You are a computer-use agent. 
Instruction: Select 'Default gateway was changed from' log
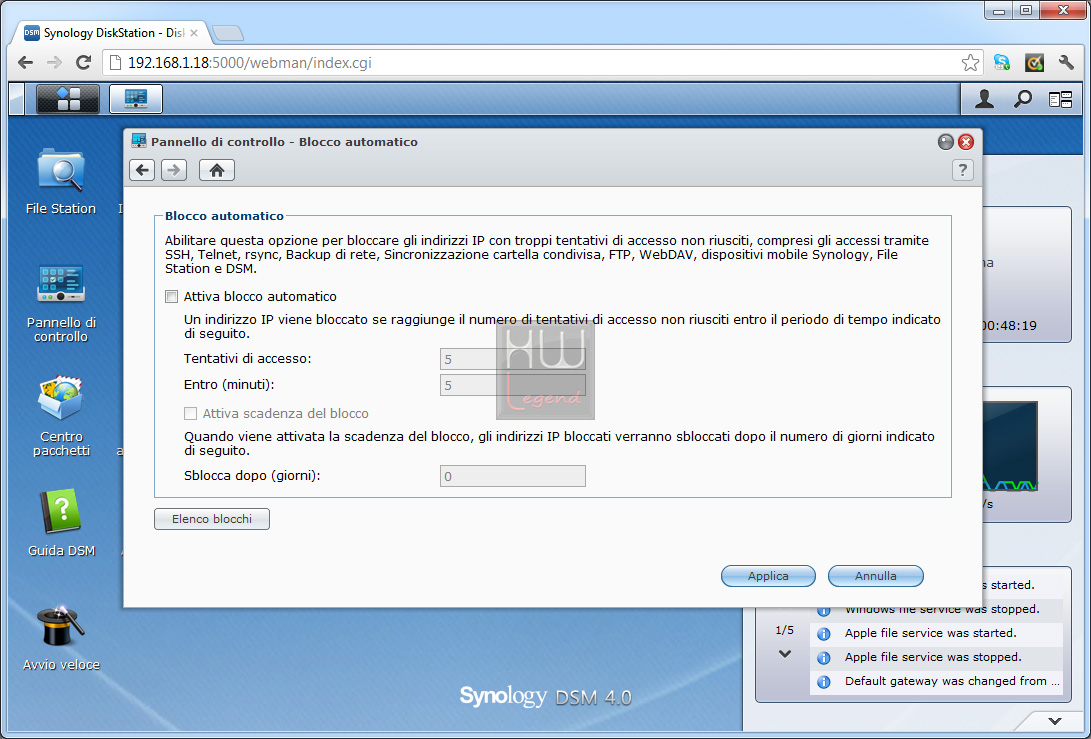(937, 681)
